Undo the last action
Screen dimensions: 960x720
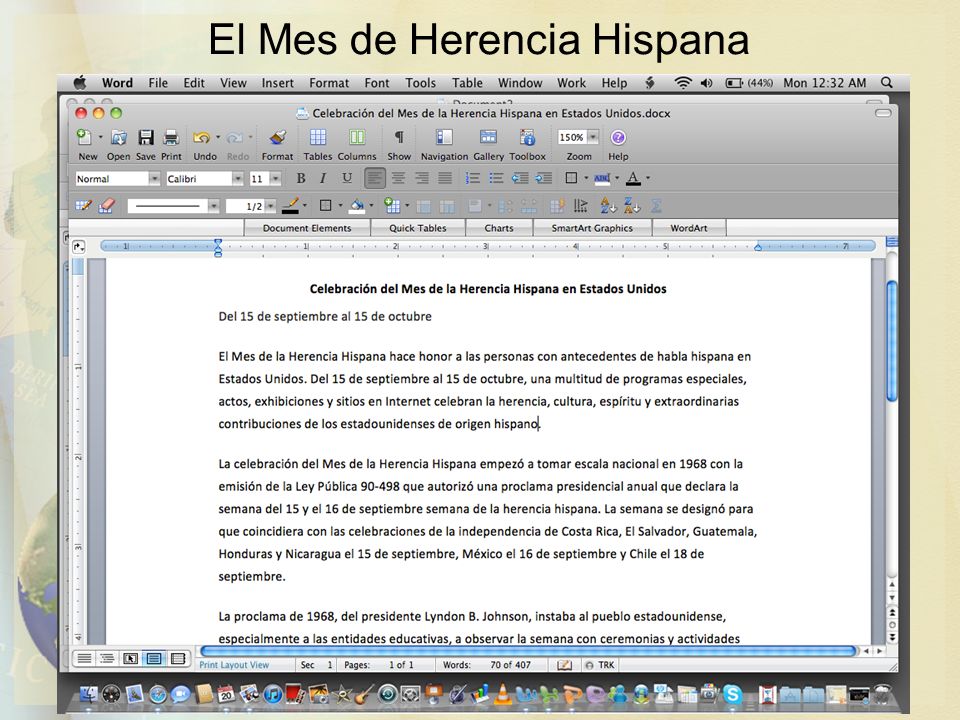201,138
